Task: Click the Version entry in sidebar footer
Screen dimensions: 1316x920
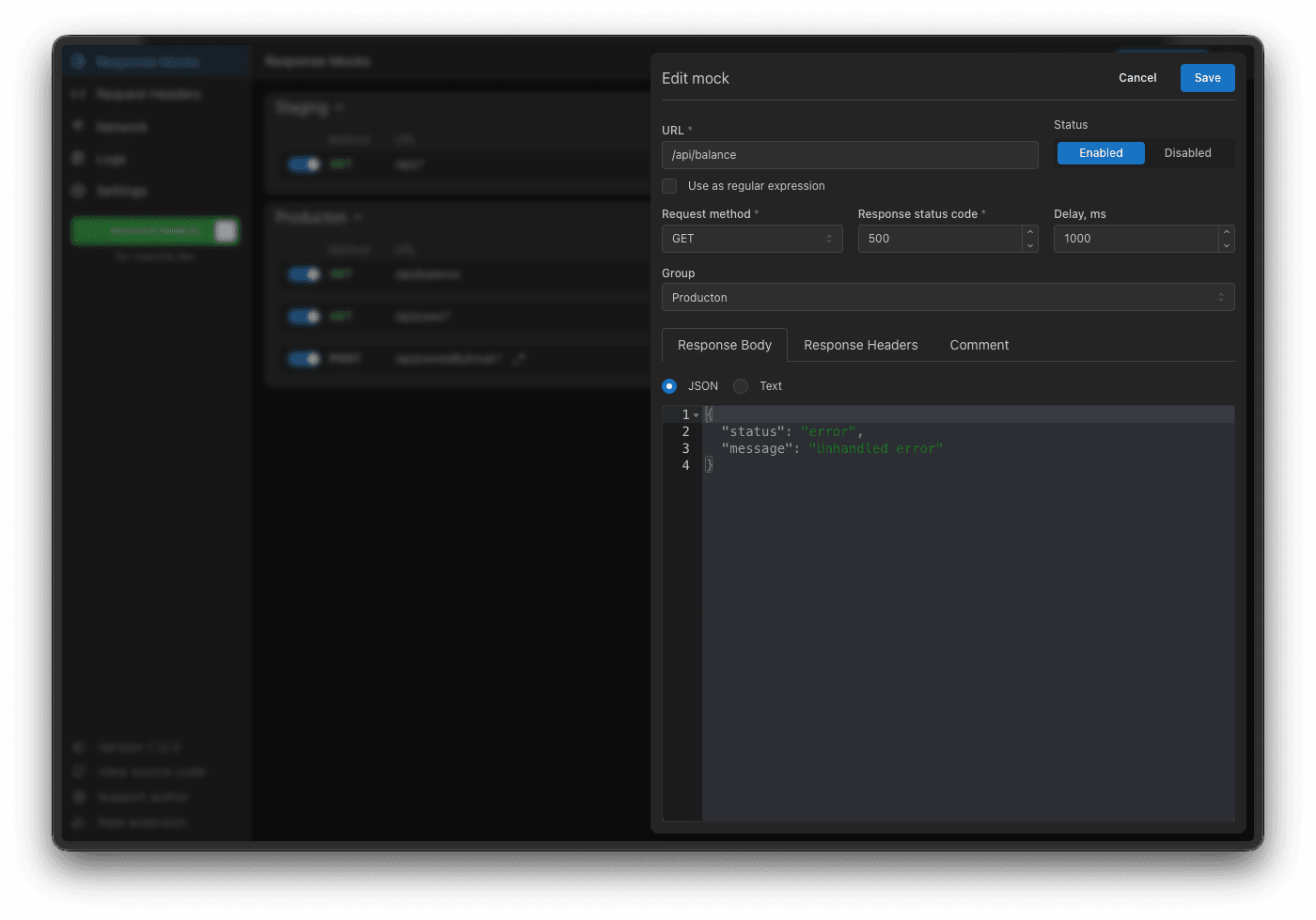Action: pyautogui.click(x=138, y=747)
